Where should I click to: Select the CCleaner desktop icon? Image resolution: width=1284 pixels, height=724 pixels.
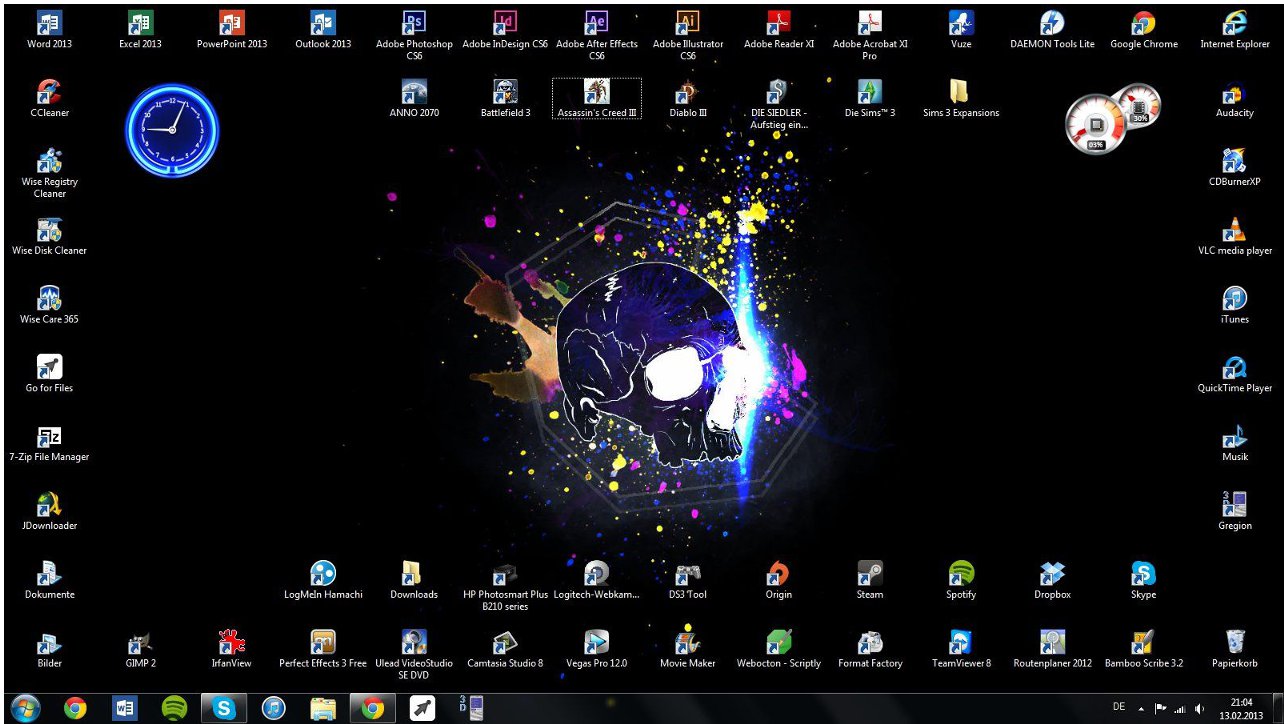click(x=49, y=94)
